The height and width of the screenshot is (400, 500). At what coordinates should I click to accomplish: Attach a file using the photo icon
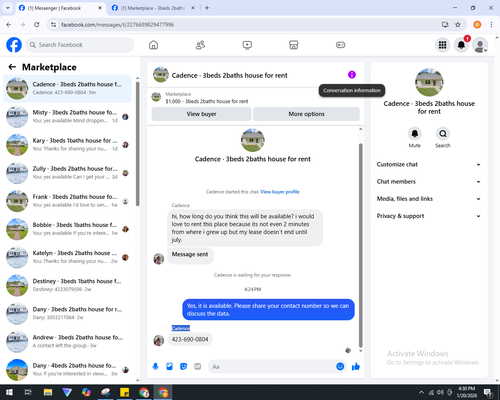coord(169,367)
